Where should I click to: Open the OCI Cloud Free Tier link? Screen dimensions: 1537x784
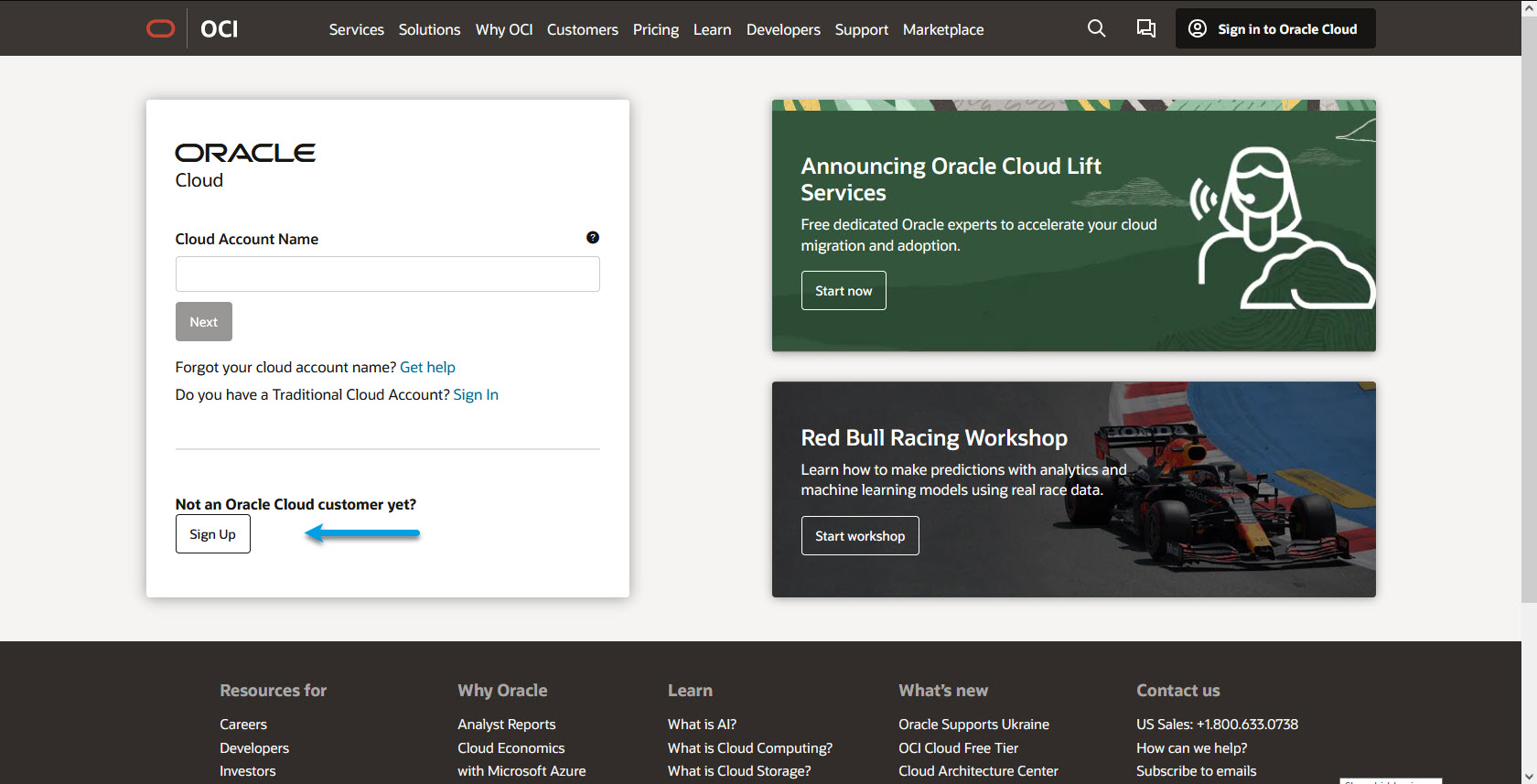(958, 747)
